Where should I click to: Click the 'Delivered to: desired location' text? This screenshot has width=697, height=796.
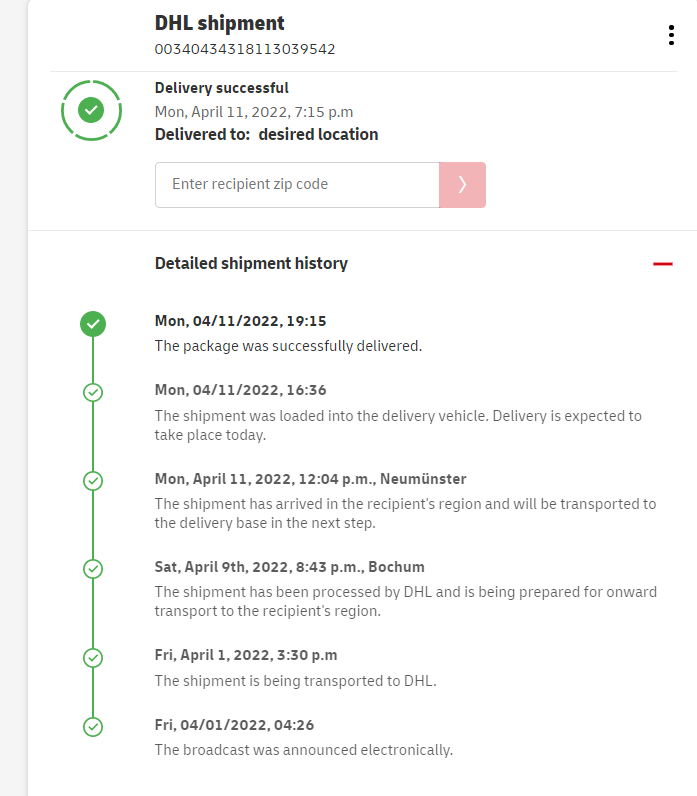point(266,134)
